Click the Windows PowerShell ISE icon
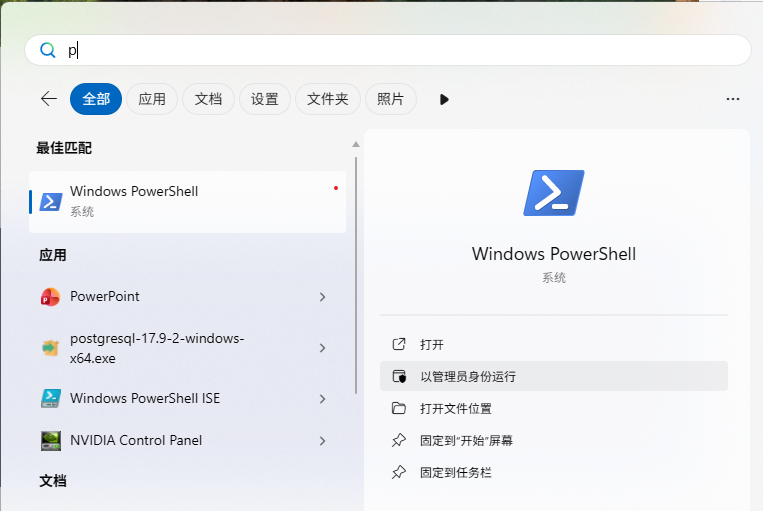The height and width of the screenshot is (511, 763). (51, 399)
